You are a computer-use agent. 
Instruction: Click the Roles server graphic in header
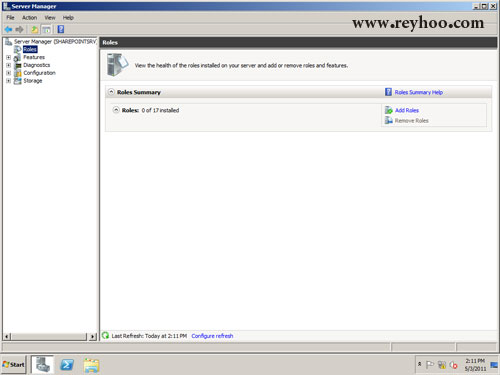(117, 65)
